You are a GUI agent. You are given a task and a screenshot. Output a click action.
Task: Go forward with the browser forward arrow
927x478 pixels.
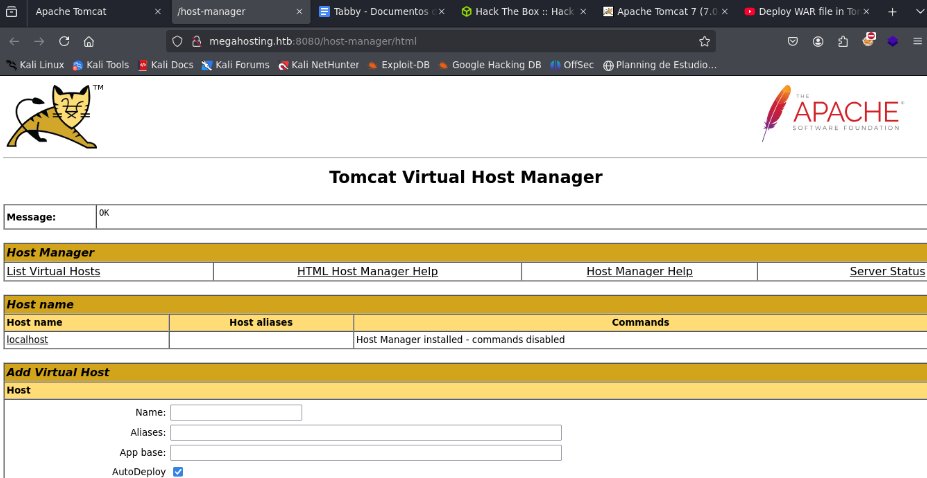[x=39, y=41]
